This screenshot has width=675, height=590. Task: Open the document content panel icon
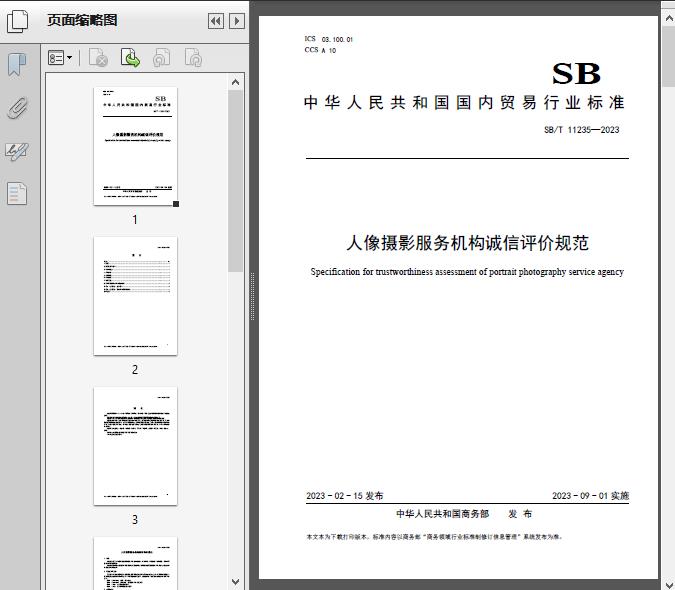click(17, 194)
